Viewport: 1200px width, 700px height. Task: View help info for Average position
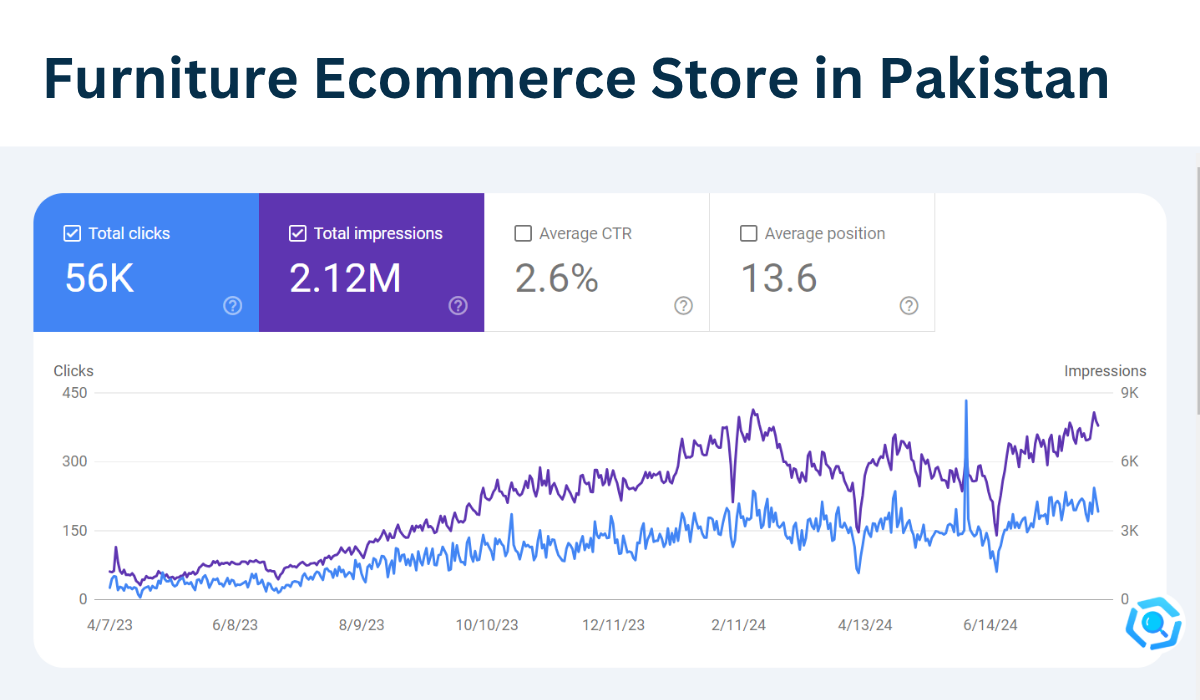point(909,306)
